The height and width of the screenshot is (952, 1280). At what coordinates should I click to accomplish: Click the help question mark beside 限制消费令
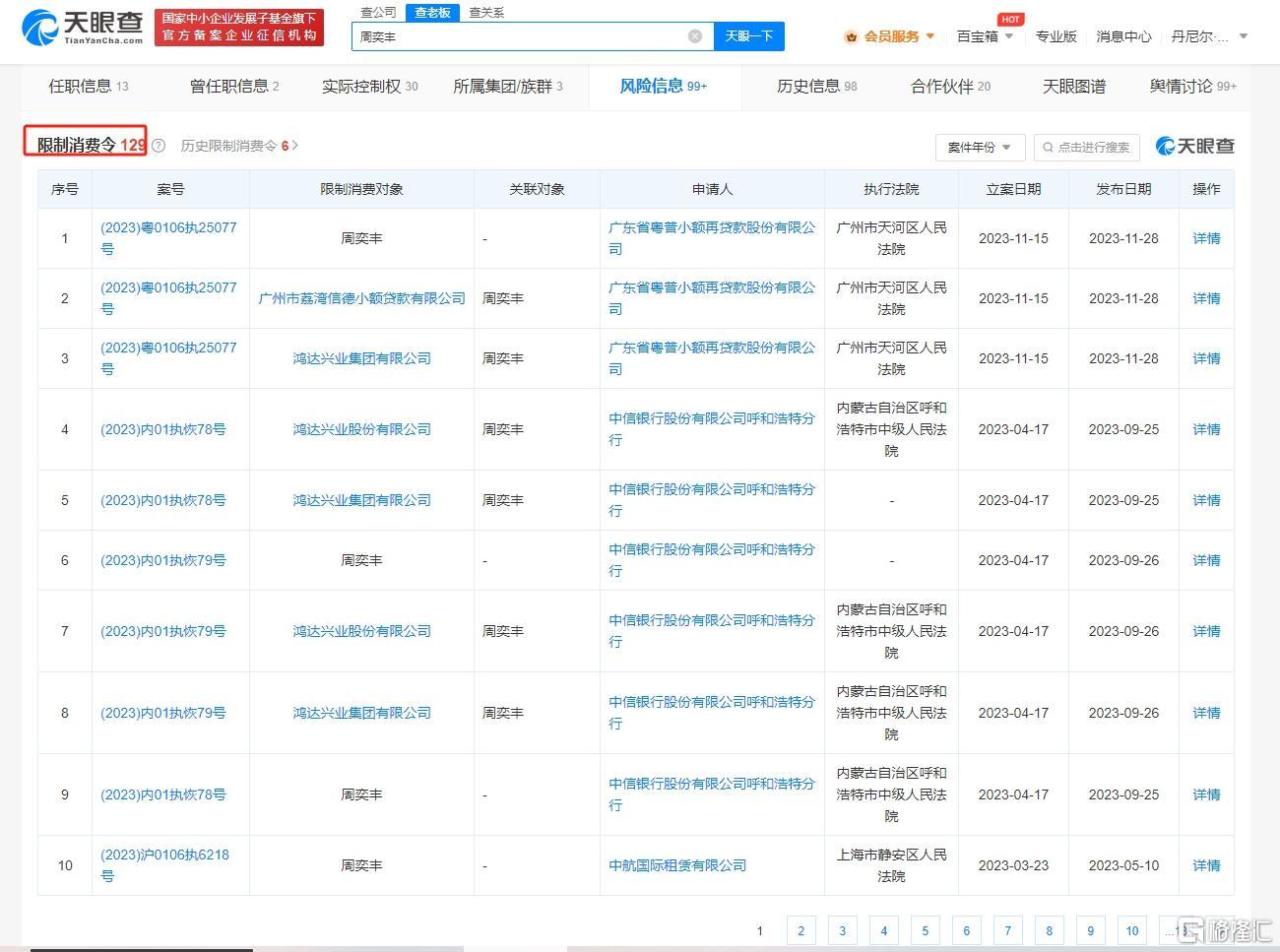[159, 146]
